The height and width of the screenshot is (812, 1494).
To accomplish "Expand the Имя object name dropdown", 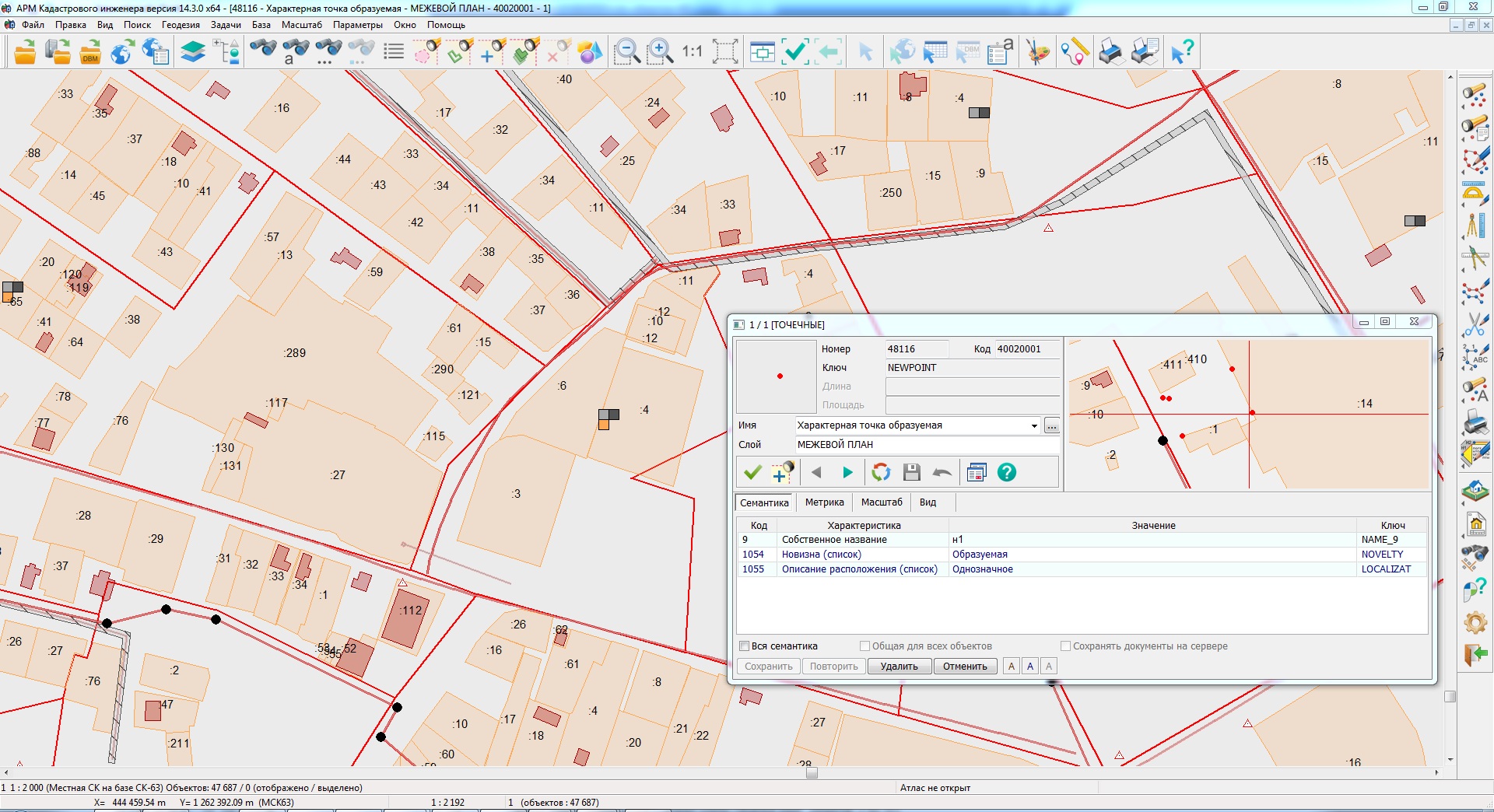I will coord(1034,425).
